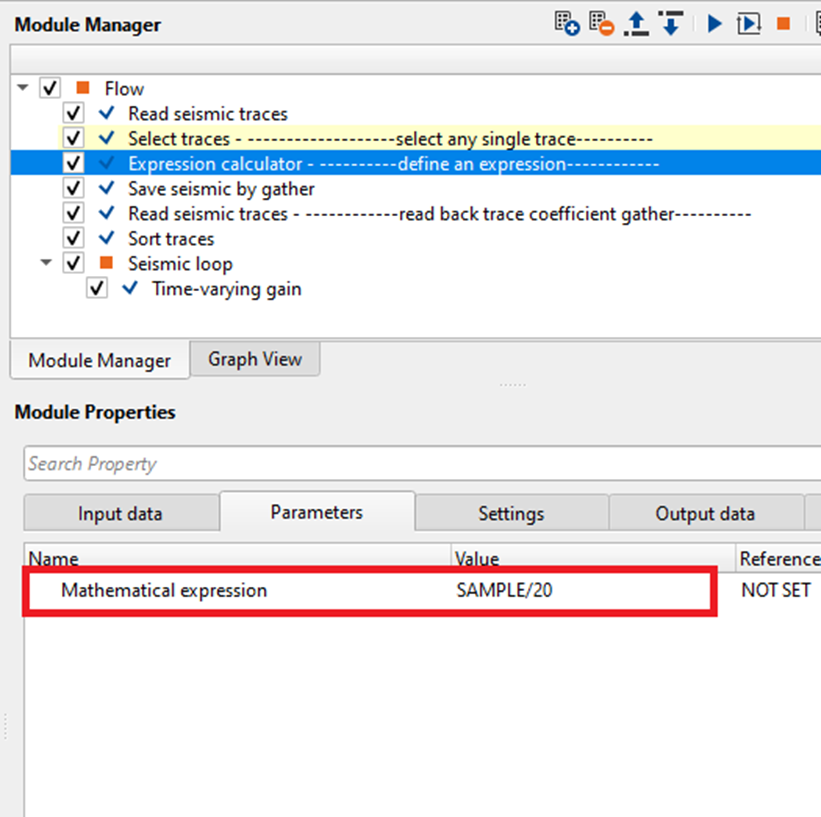Screen dimensions: 821x817
Task: Stop flow execution with orange square
Action: [x=784, y=24]
